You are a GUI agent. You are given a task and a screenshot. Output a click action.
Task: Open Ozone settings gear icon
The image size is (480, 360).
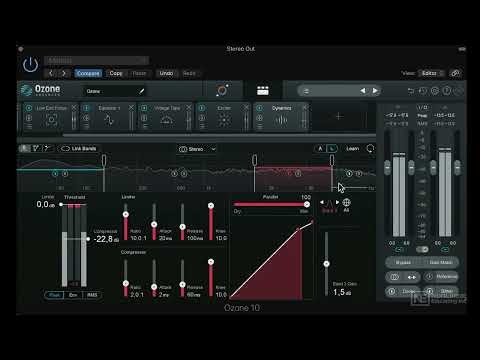click(x=435, y=91)
